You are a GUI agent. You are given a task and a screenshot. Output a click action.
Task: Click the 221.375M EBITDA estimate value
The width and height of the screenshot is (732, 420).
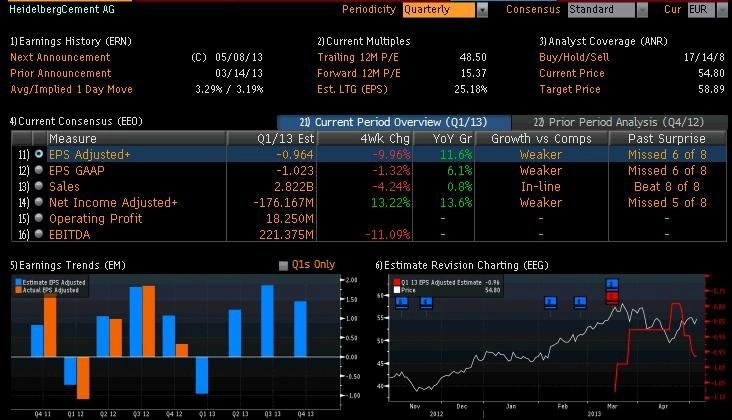(x=287, y=234)
